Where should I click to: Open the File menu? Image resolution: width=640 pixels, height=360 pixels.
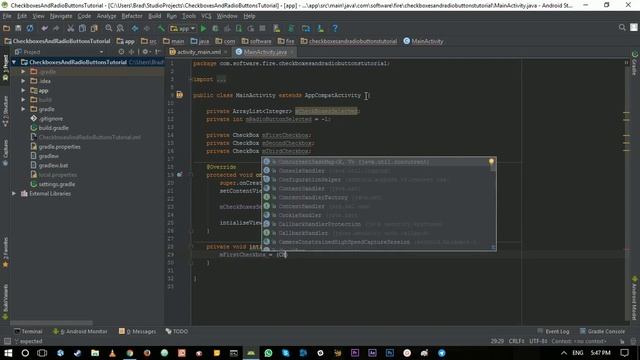(x=7, y=16)
